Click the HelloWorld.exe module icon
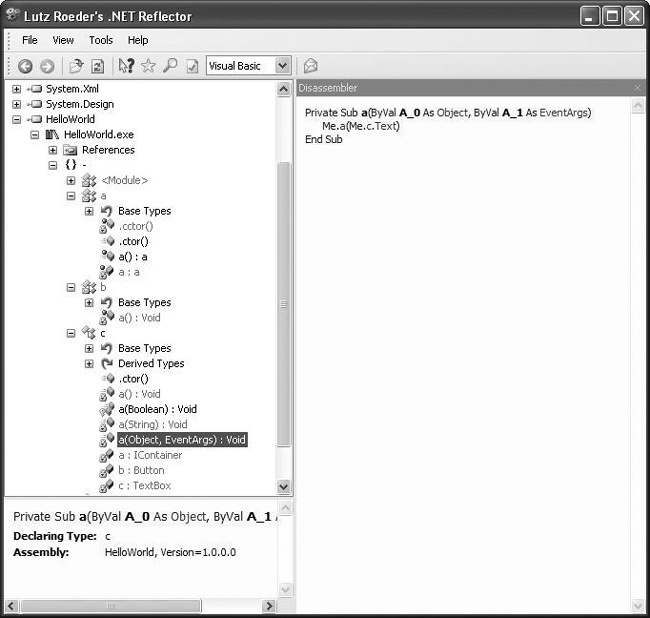 [x=52, y=134]
